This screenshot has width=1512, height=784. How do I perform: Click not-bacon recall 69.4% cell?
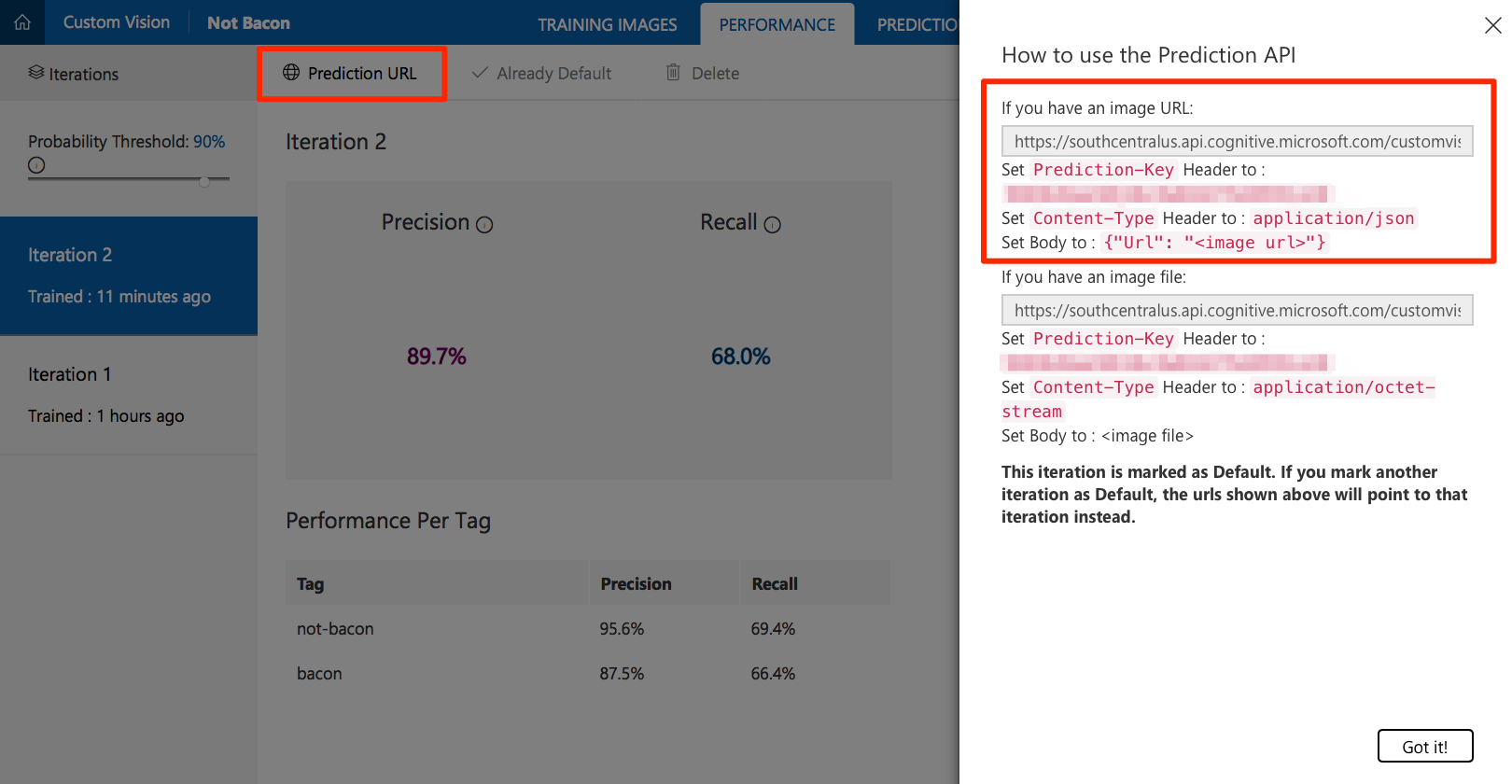coord(773,629)
